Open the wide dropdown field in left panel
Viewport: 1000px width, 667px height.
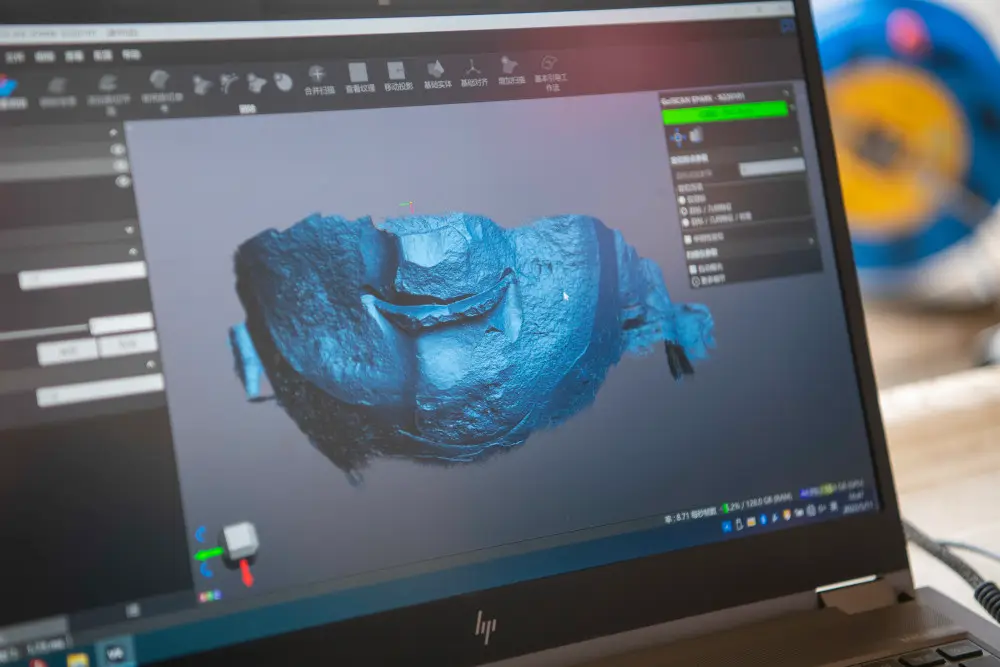coord(82,275)
